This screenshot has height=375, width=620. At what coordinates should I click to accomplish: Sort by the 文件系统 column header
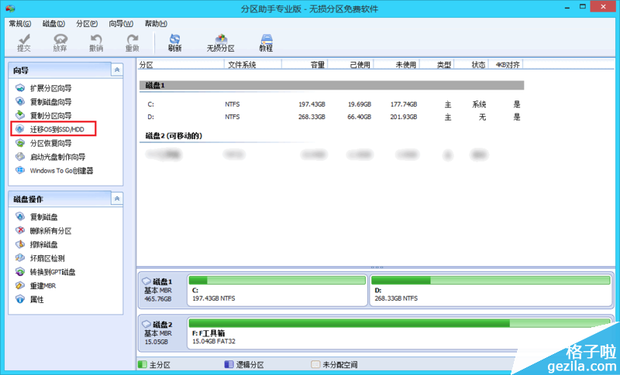253,64
